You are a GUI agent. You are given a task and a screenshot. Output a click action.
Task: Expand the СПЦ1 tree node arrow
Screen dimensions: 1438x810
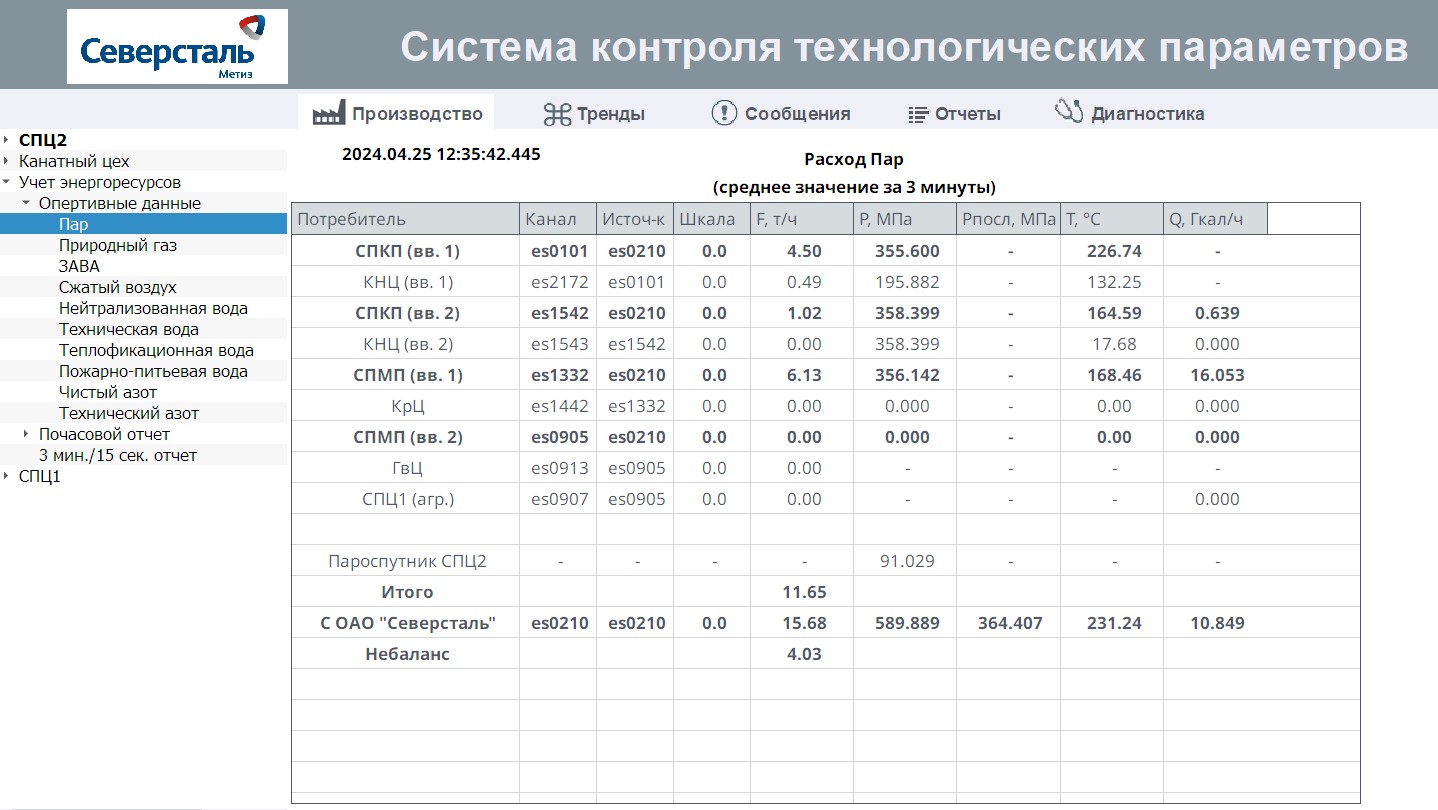[6, 476]
